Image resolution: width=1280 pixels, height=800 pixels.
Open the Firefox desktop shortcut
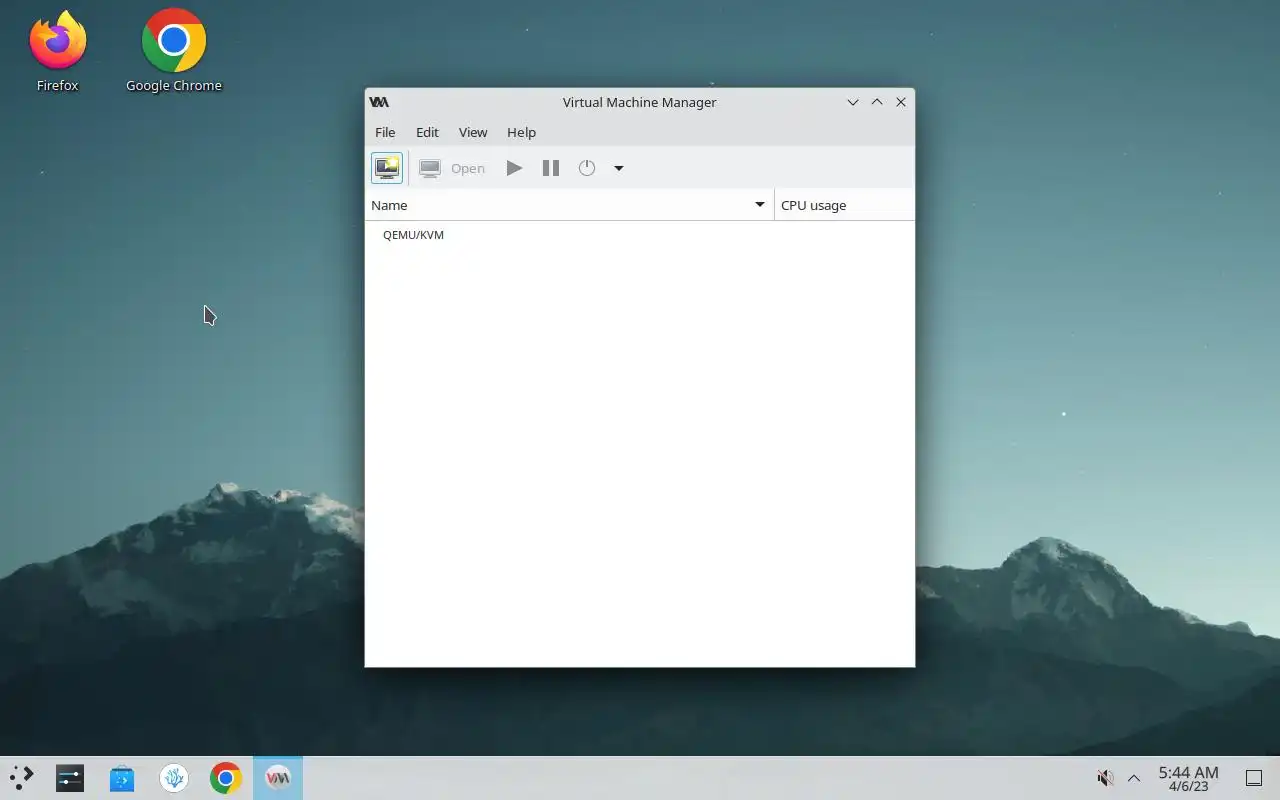58,51
